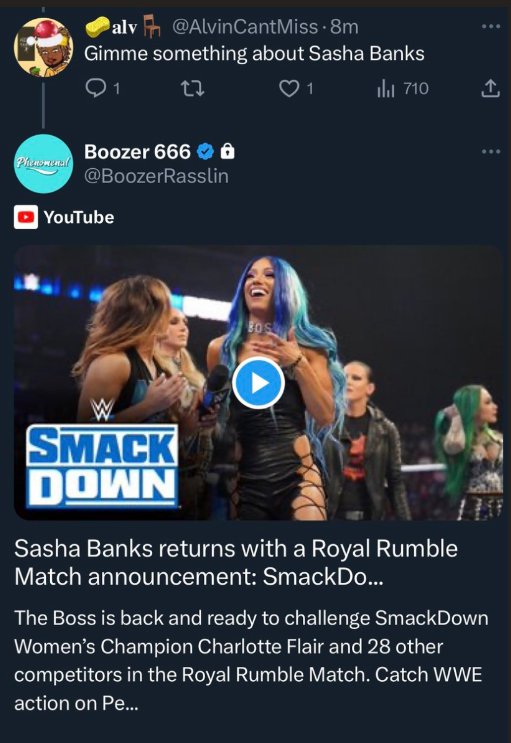
Task: Open the @AlvinCantMiss handle link
Action: click(245, 27)
